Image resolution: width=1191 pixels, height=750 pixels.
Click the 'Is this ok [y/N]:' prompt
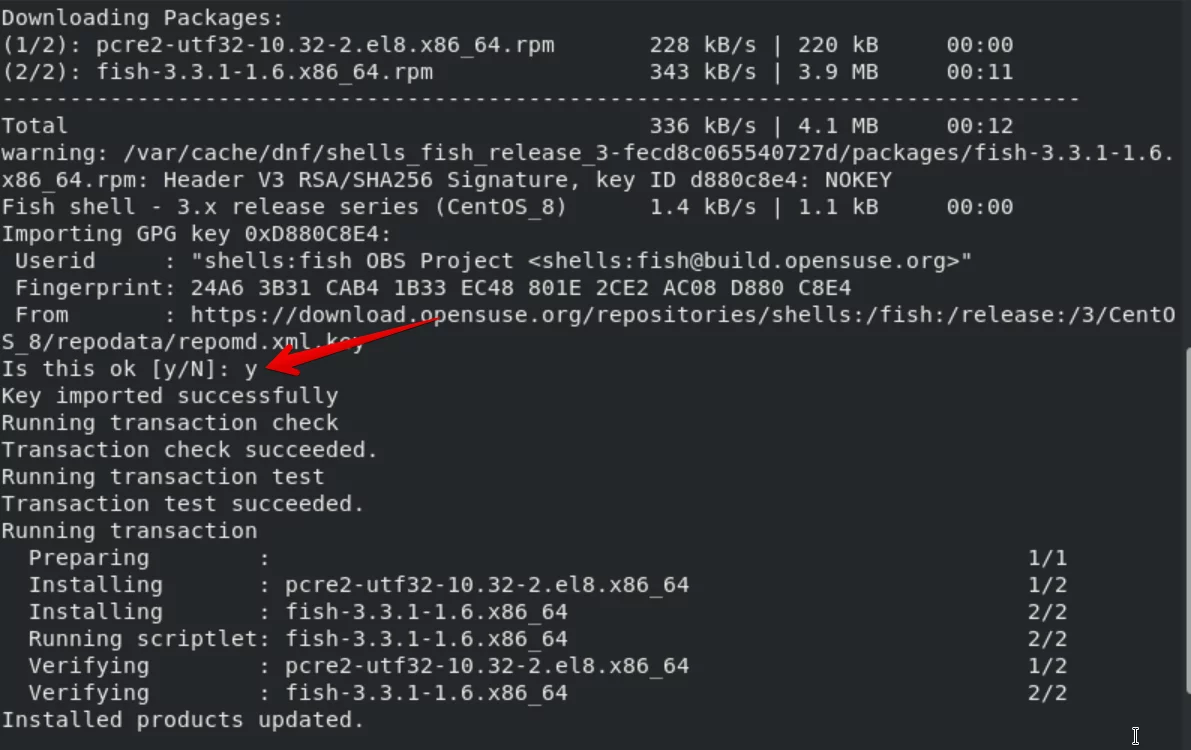(x=115, y=369)
